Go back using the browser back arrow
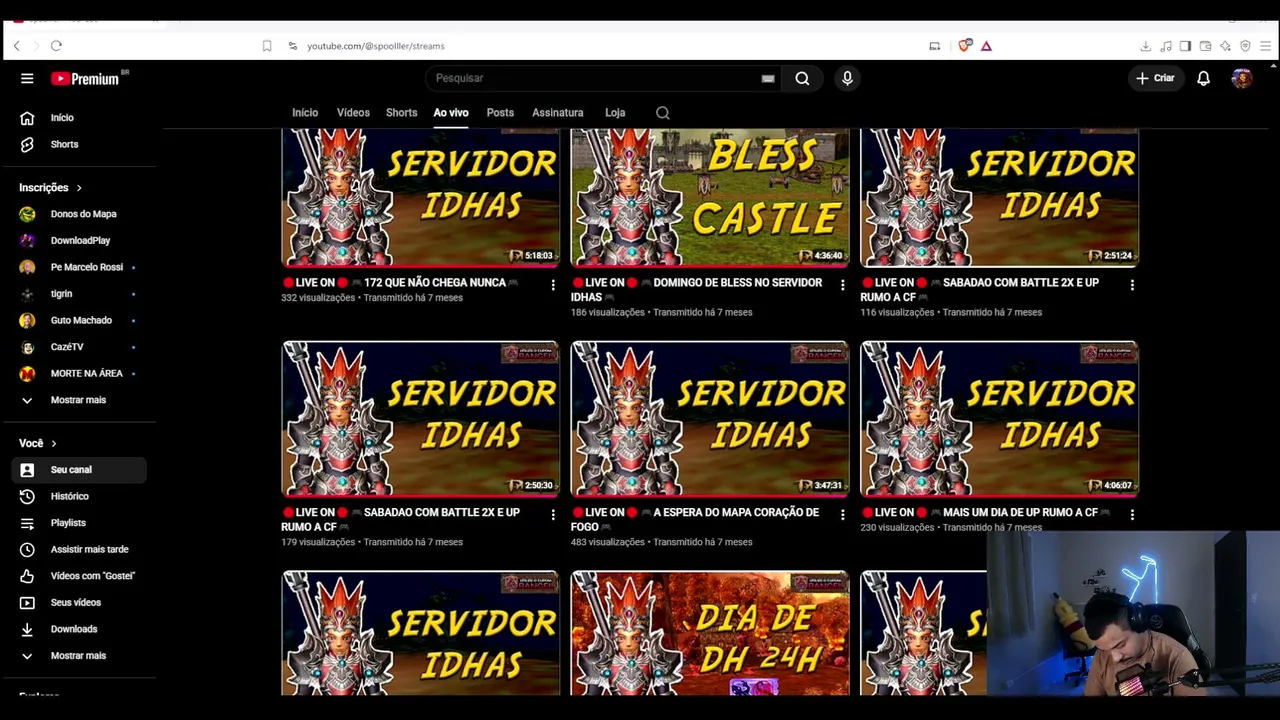Image resolution: width=1280 pixels, height=720 pixels. pos(16,46)
